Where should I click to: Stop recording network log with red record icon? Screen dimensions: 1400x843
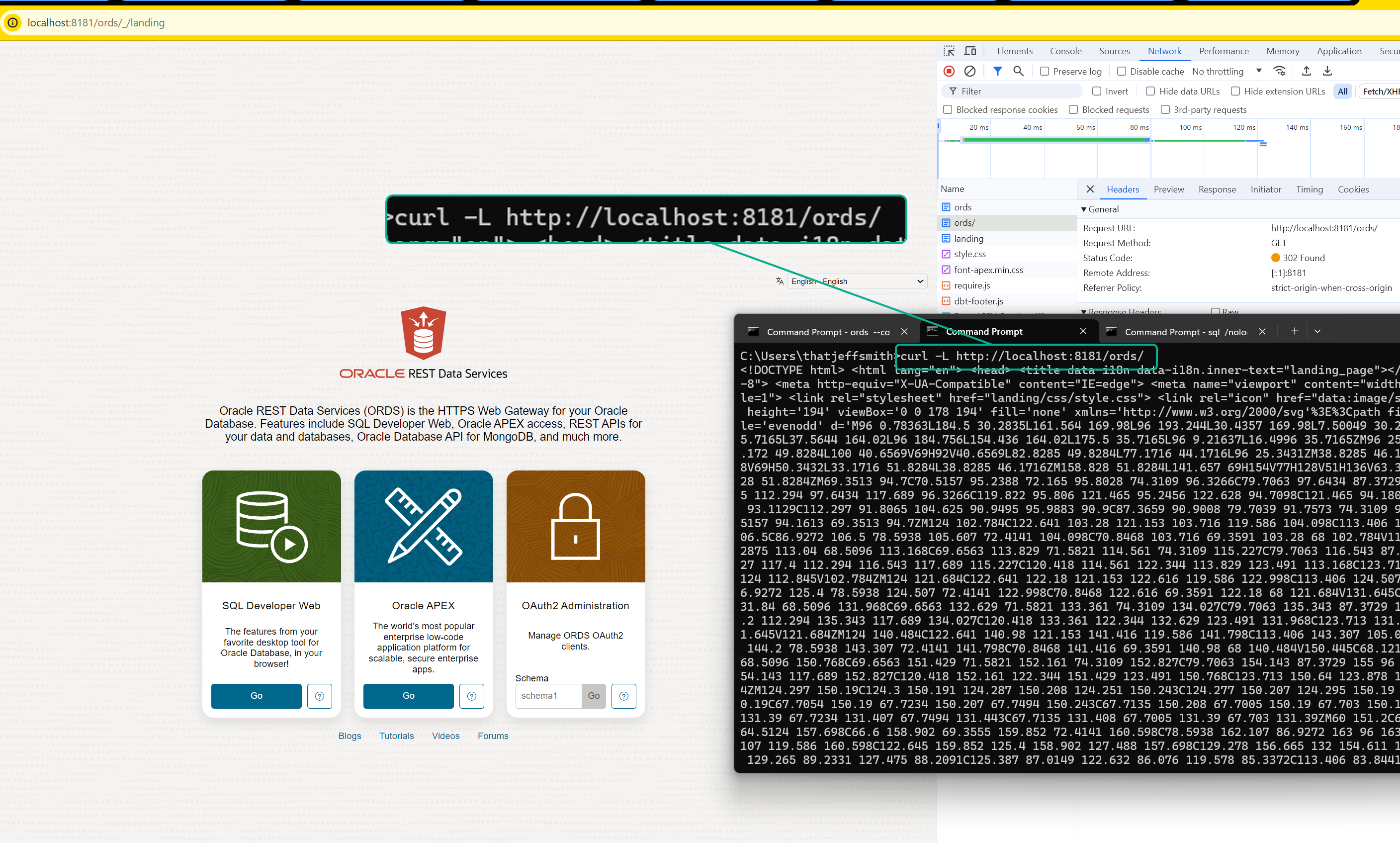949,71
